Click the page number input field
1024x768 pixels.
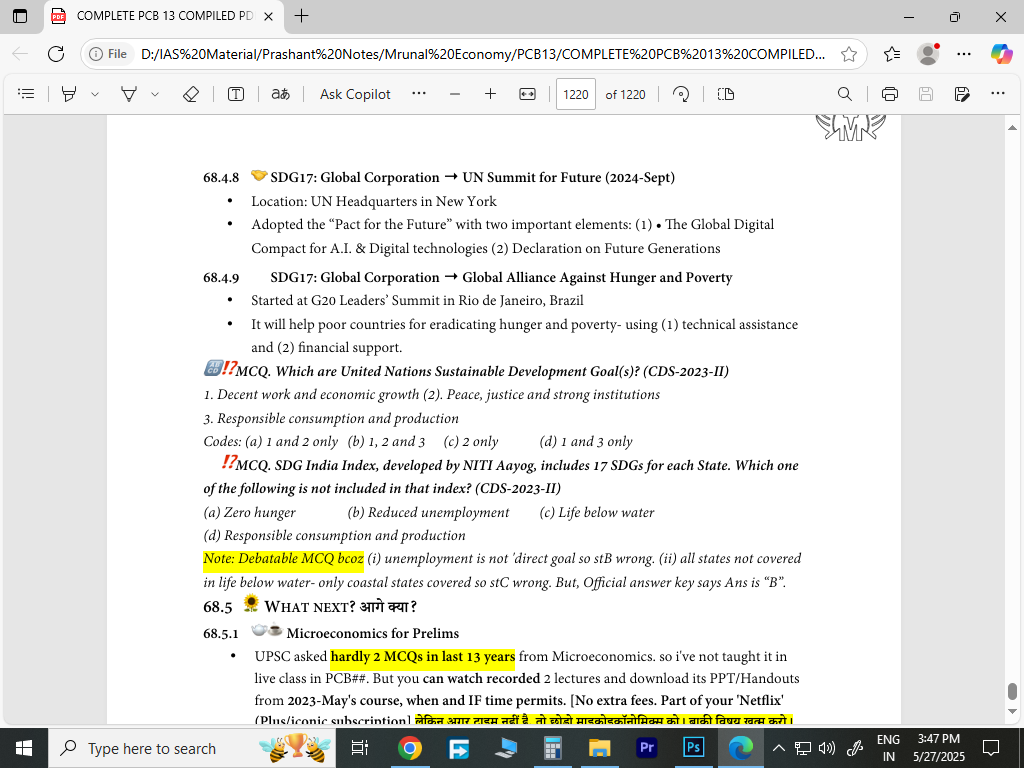(x=576, y=94)
